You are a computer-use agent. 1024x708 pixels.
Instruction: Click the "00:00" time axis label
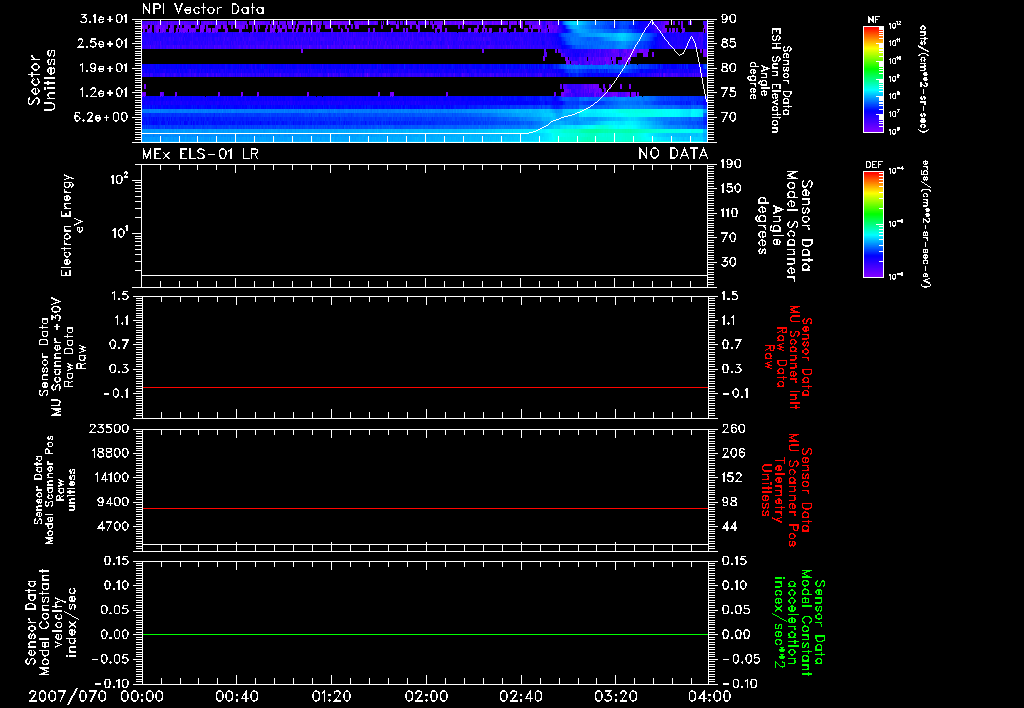pyautogui.click(x=142, y=696)
